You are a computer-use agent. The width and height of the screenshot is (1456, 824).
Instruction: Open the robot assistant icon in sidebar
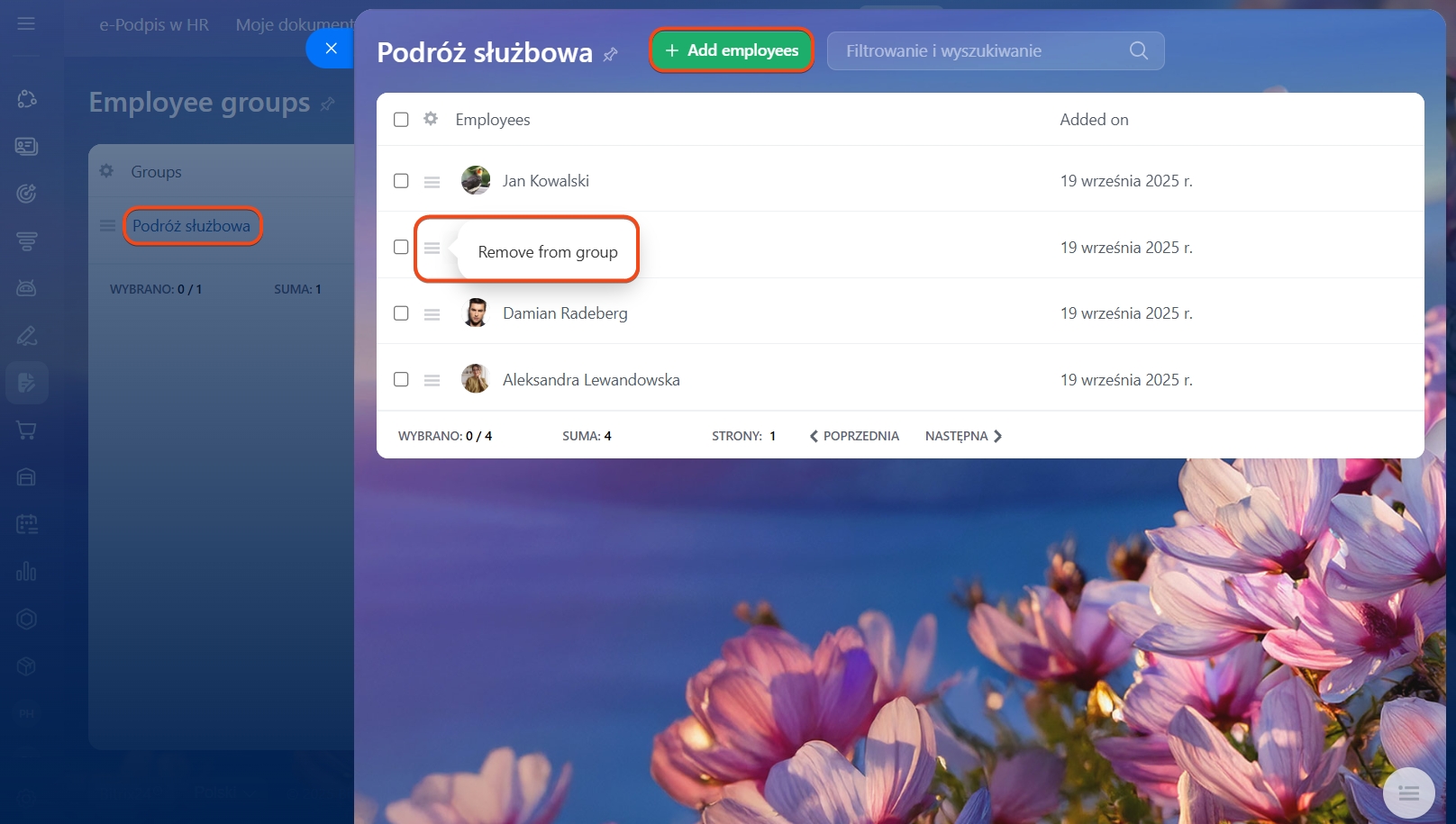coord(26,288)
